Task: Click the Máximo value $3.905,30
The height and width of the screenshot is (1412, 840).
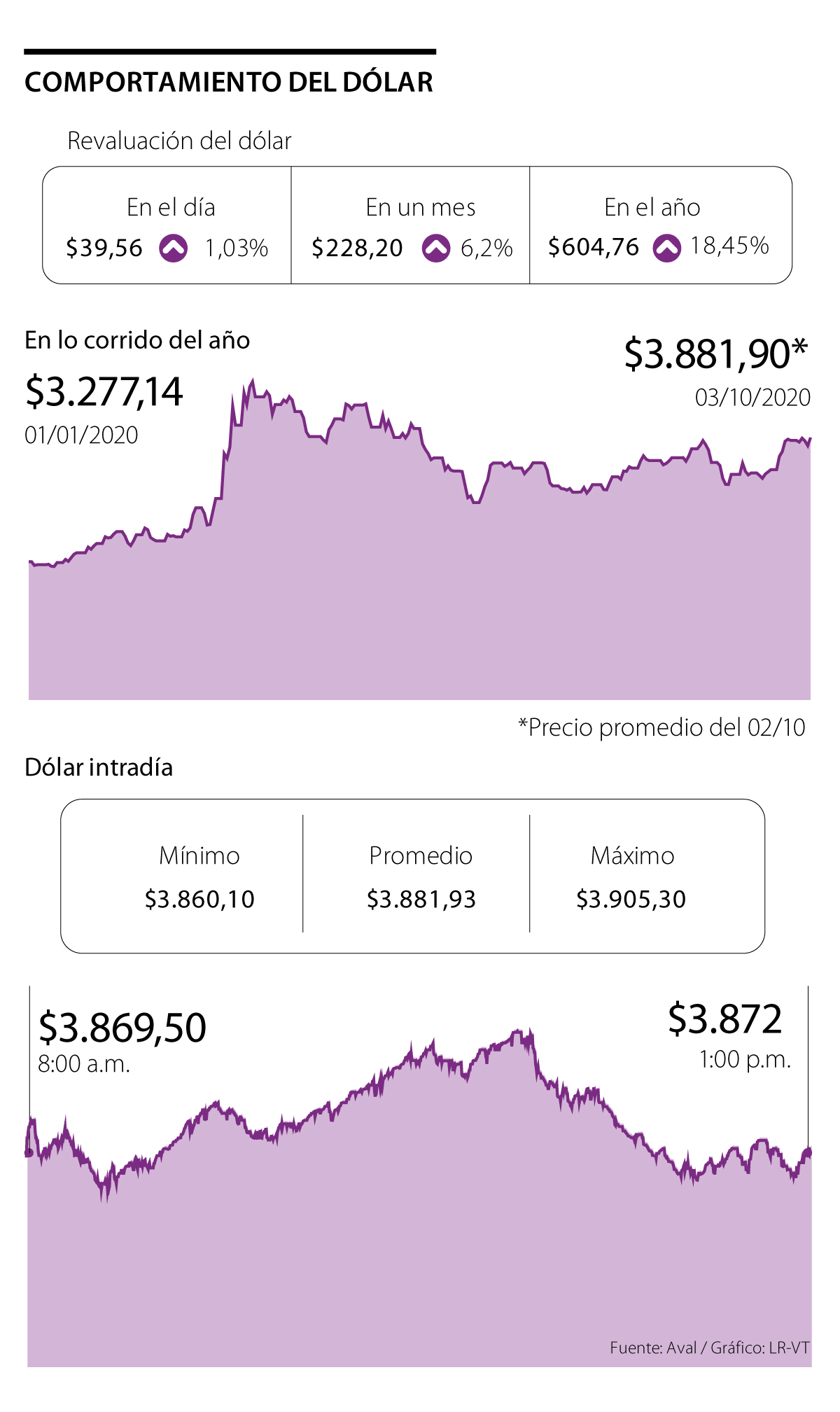Action: (x=631, y=900)
